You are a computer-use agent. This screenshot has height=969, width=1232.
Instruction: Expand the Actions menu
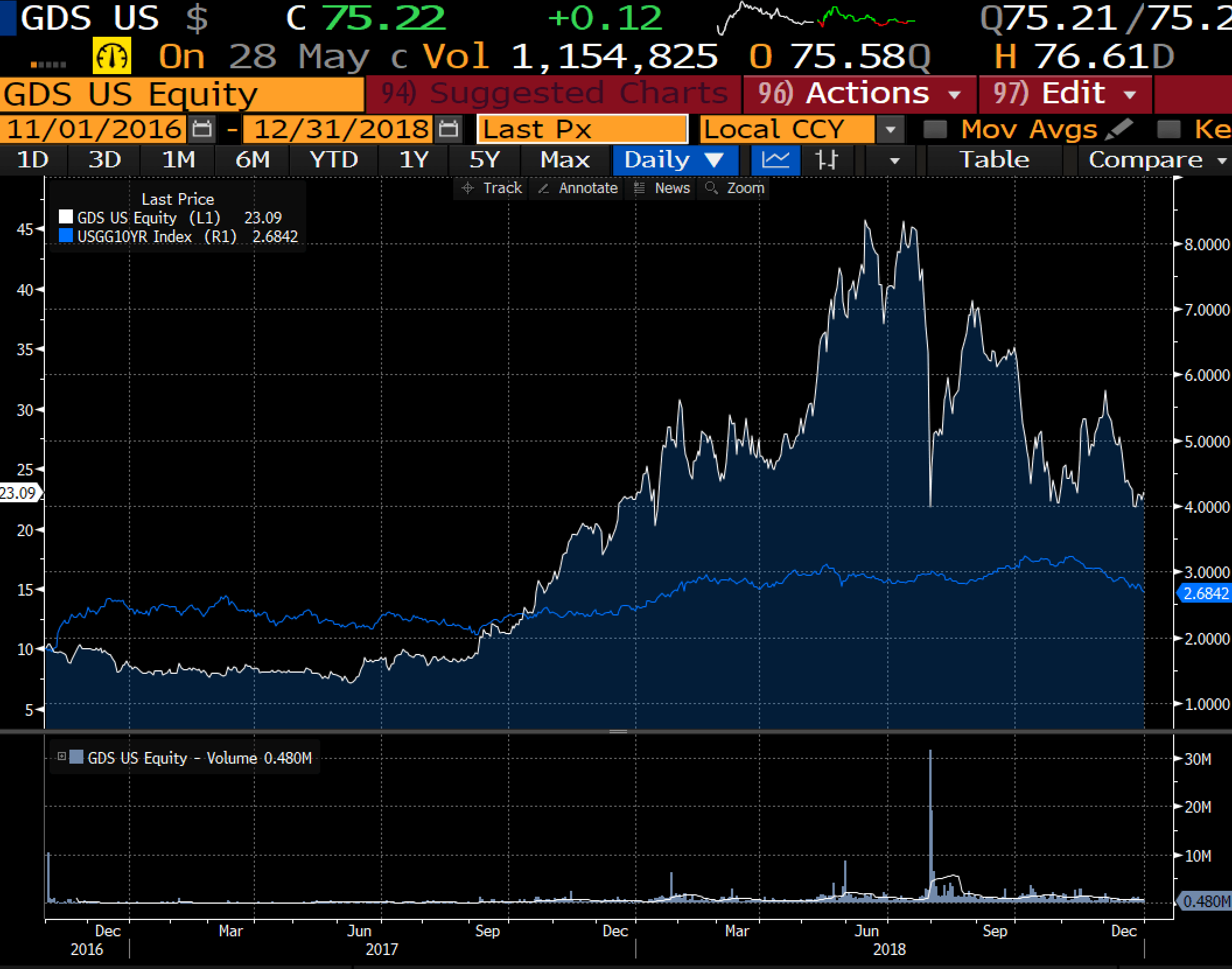coord(859,93)
